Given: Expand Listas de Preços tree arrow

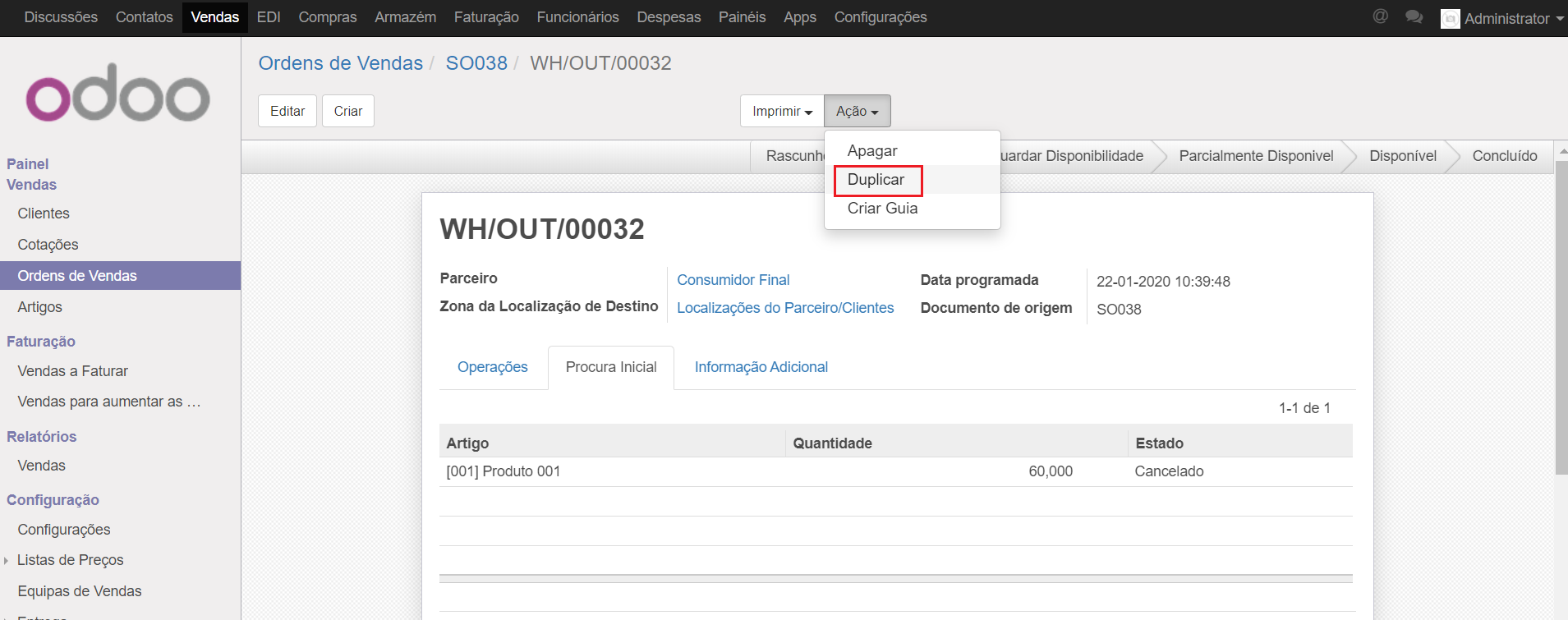Looking at the screenshot, I should click(7, 561).
